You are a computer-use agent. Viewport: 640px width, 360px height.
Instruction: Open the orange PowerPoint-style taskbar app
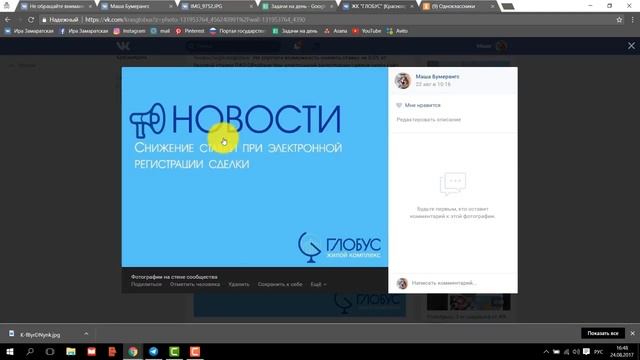112,351
